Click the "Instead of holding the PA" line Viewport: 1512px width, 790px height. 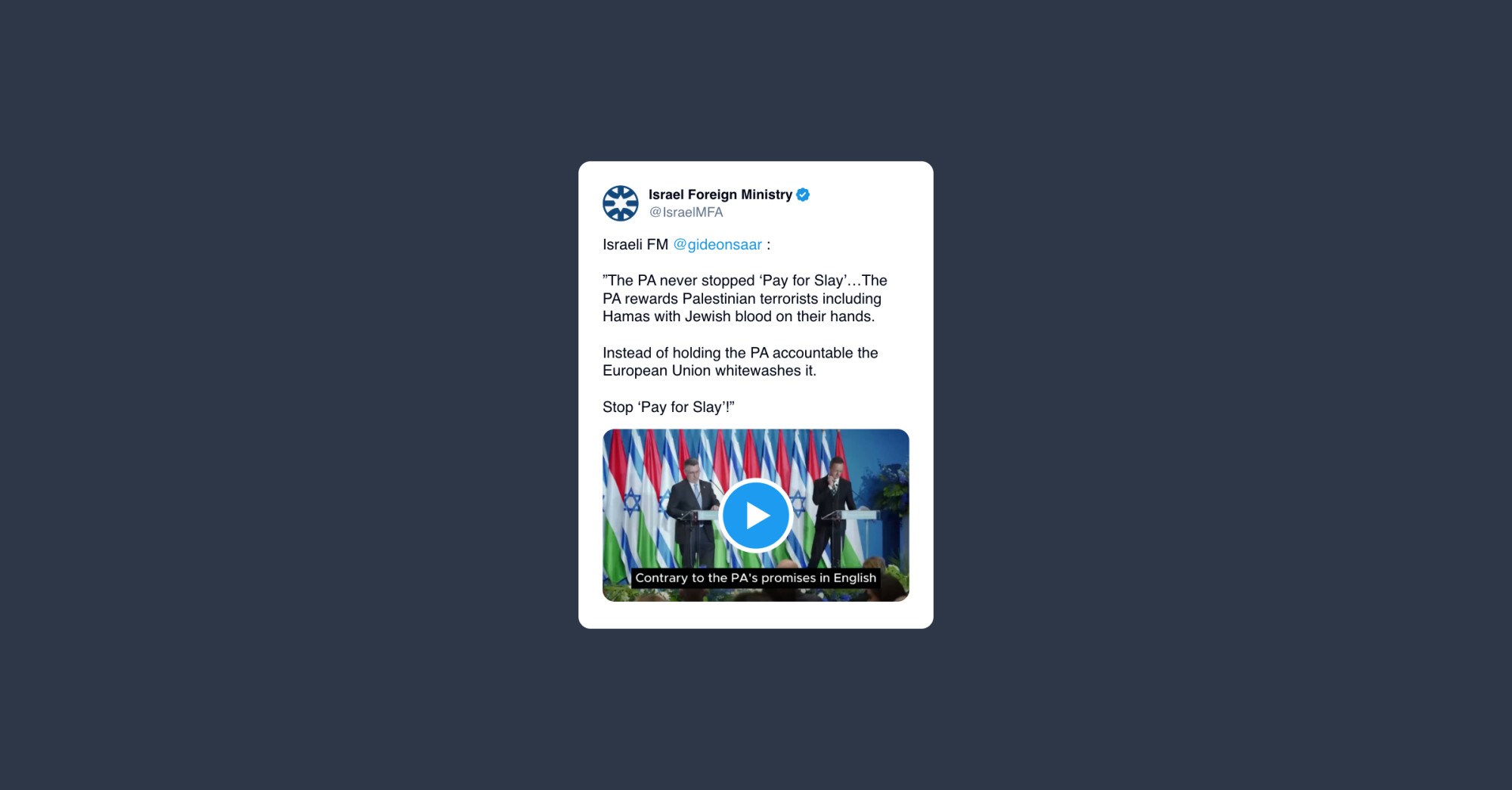(740, 353)
